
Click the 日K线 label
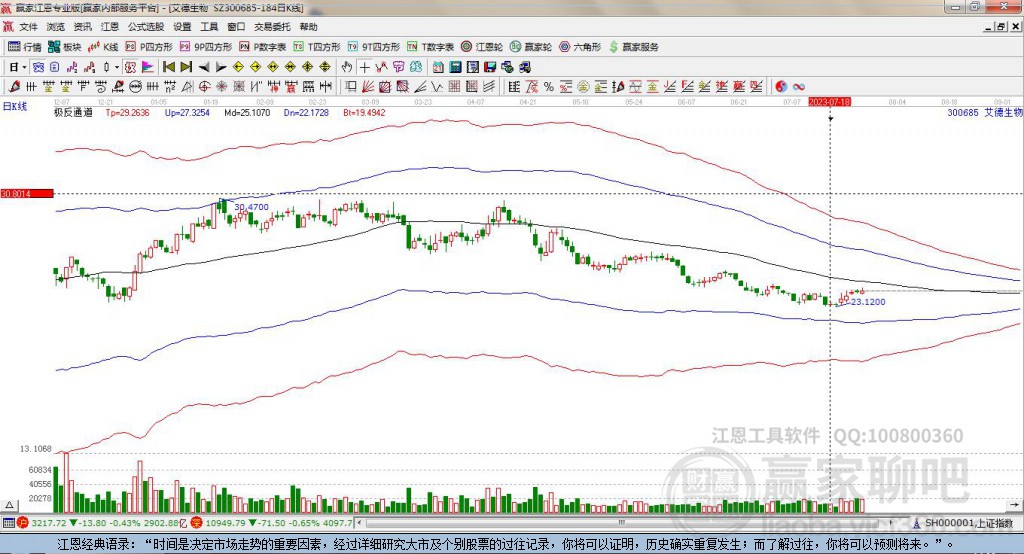pos(14,106)
